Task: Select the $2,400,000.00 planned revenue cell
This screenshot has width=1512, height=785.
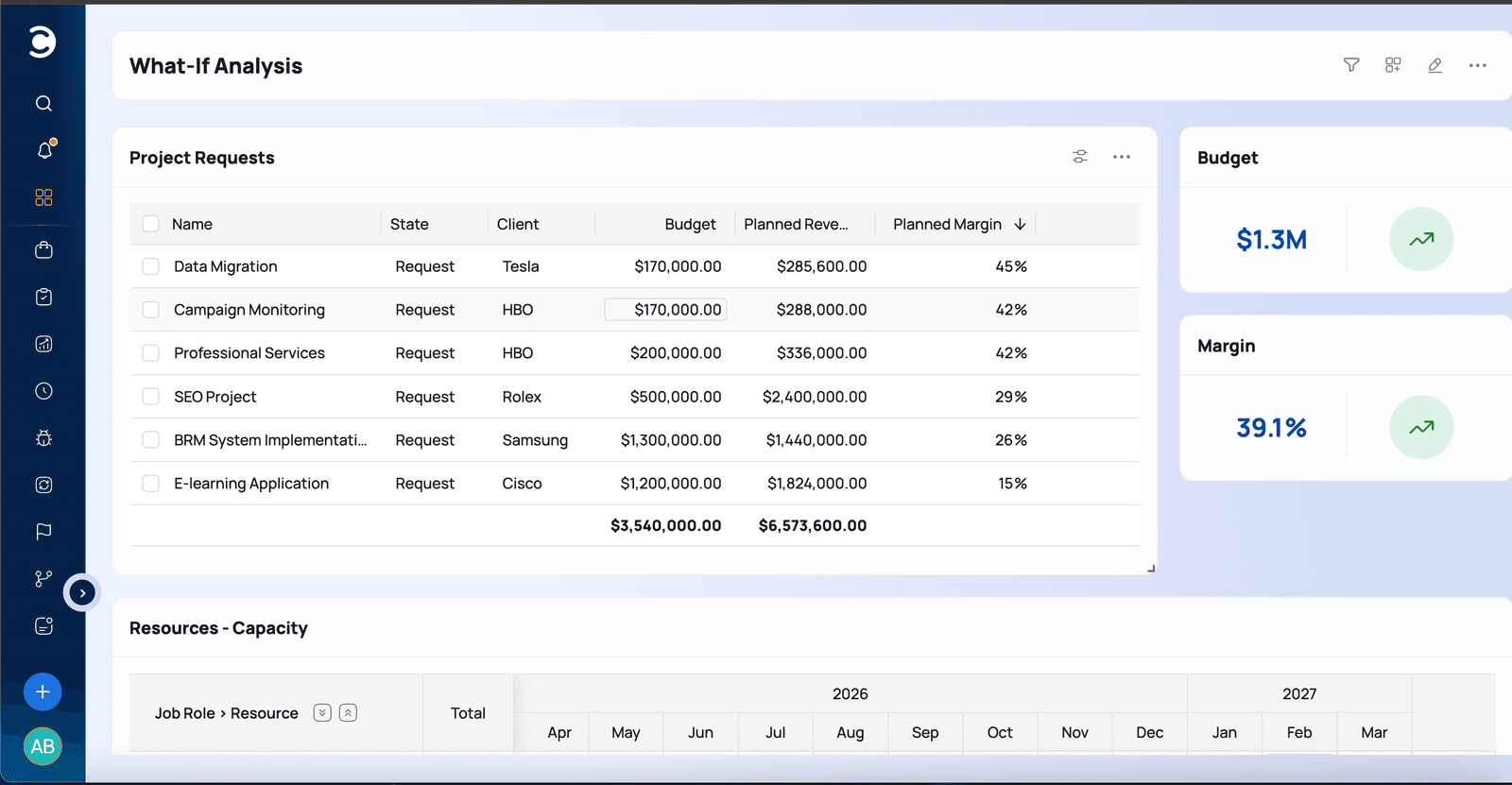Action: [x=815, y=397]
